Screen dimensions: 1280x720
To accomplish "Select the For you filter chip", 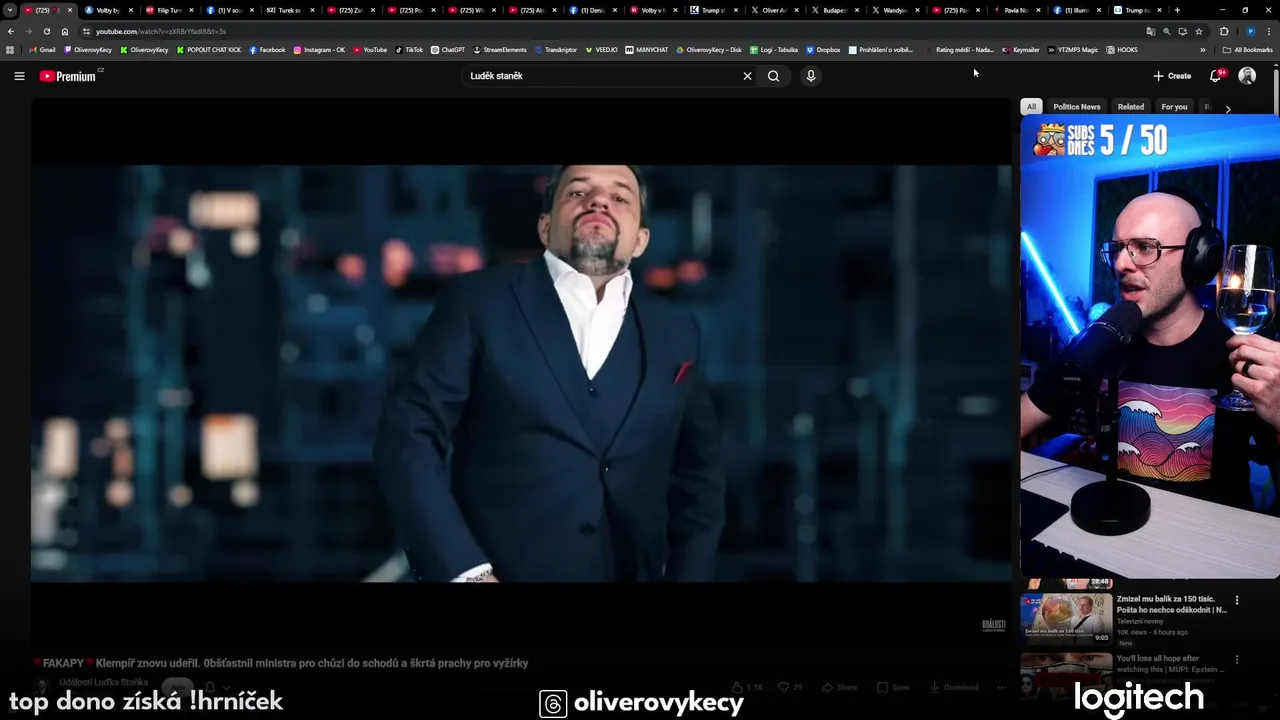I will tap(1174, 107).
